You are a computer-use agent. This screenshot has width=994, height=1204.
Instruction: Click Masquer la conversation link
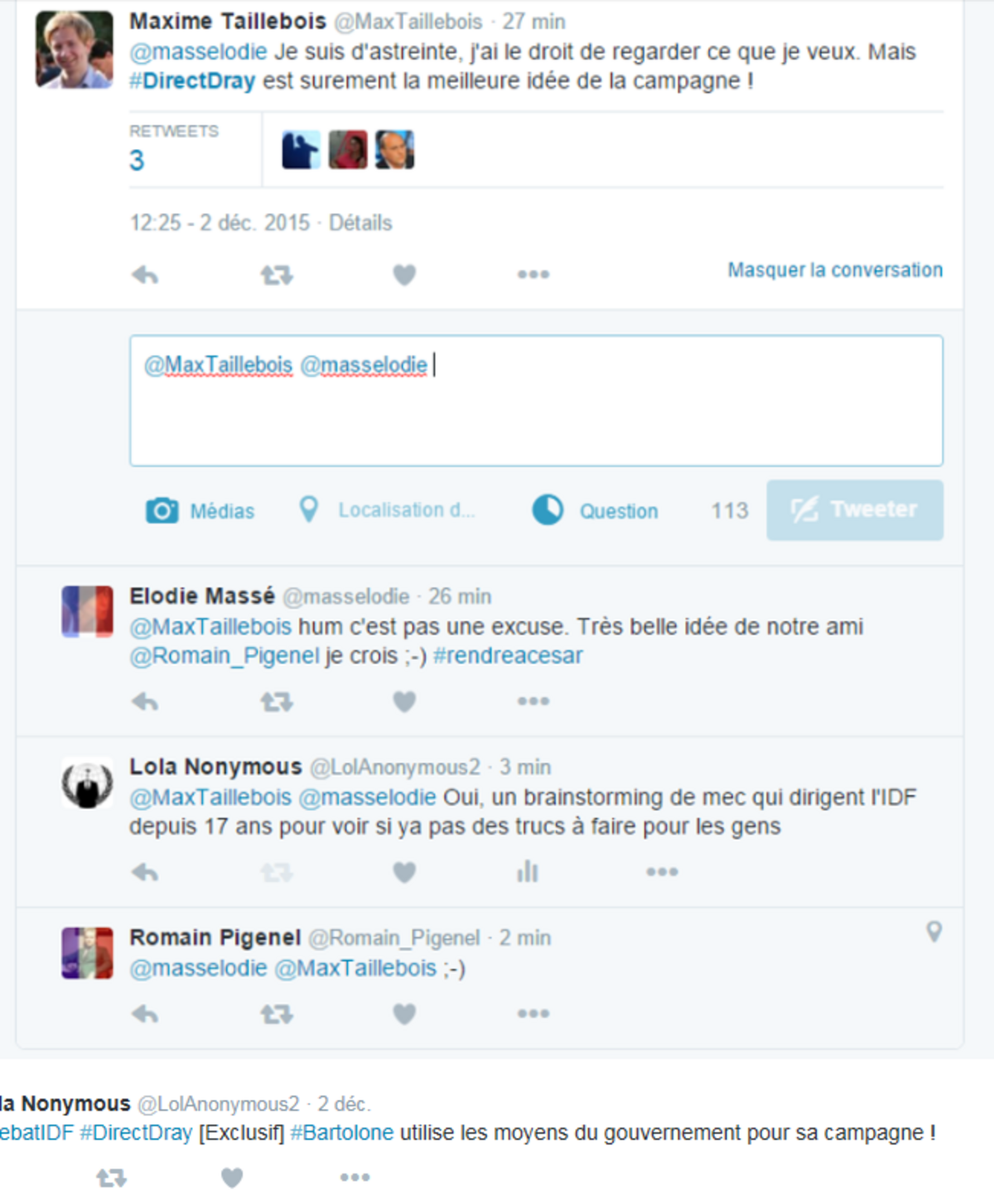click(835, 270)
